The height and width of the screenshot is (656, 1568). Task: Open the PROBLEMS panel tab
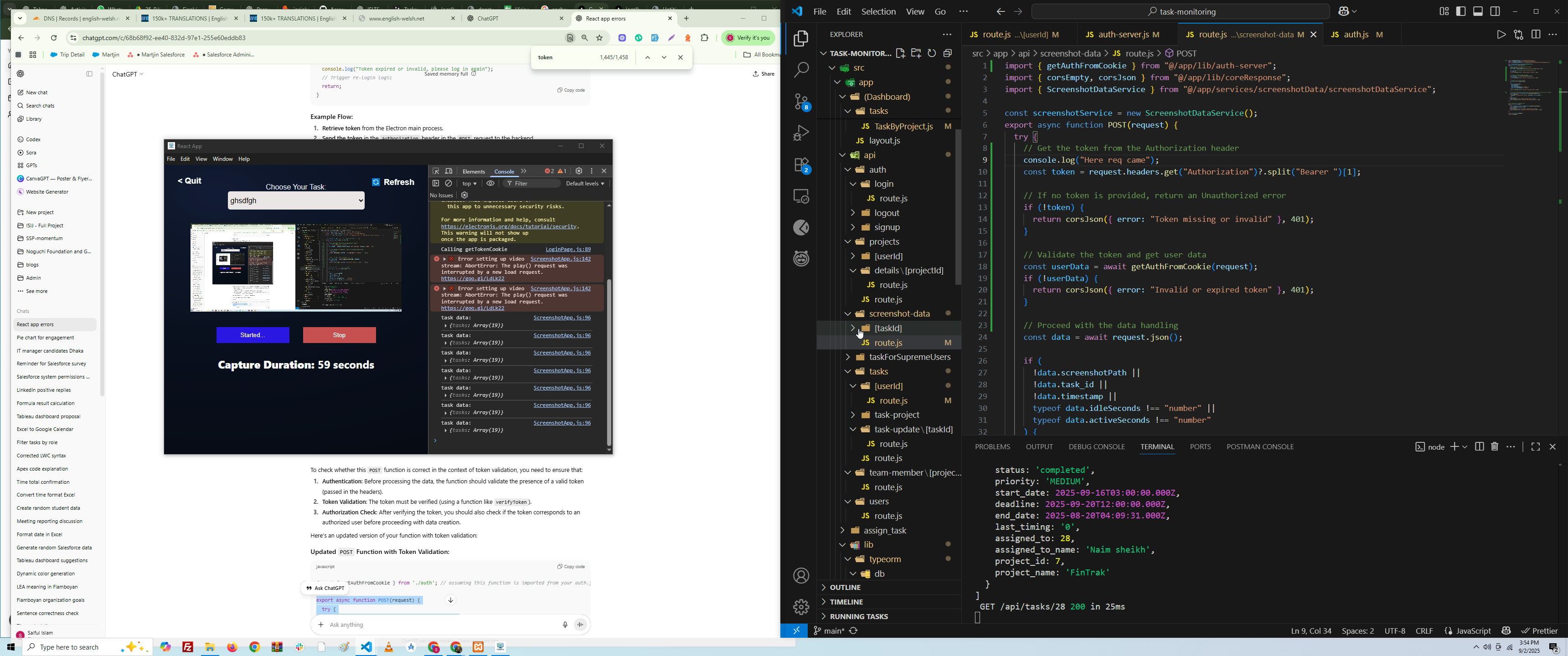pyautogui.click(x=992, y=447)
